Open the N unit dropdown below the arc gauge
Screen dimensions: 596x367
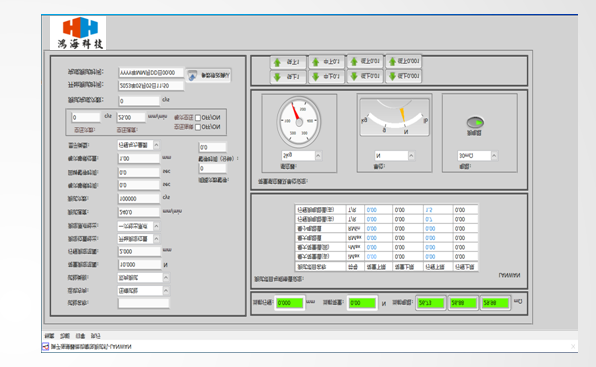point(395,156)
